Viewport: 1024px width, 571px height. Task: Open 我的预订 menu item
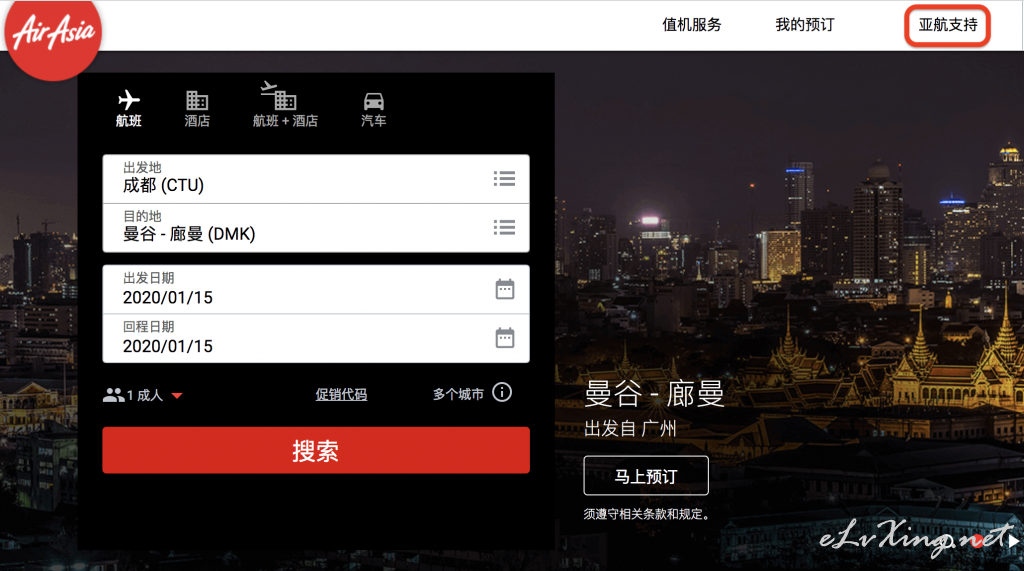pyautogui.click(x=805, y=25)
